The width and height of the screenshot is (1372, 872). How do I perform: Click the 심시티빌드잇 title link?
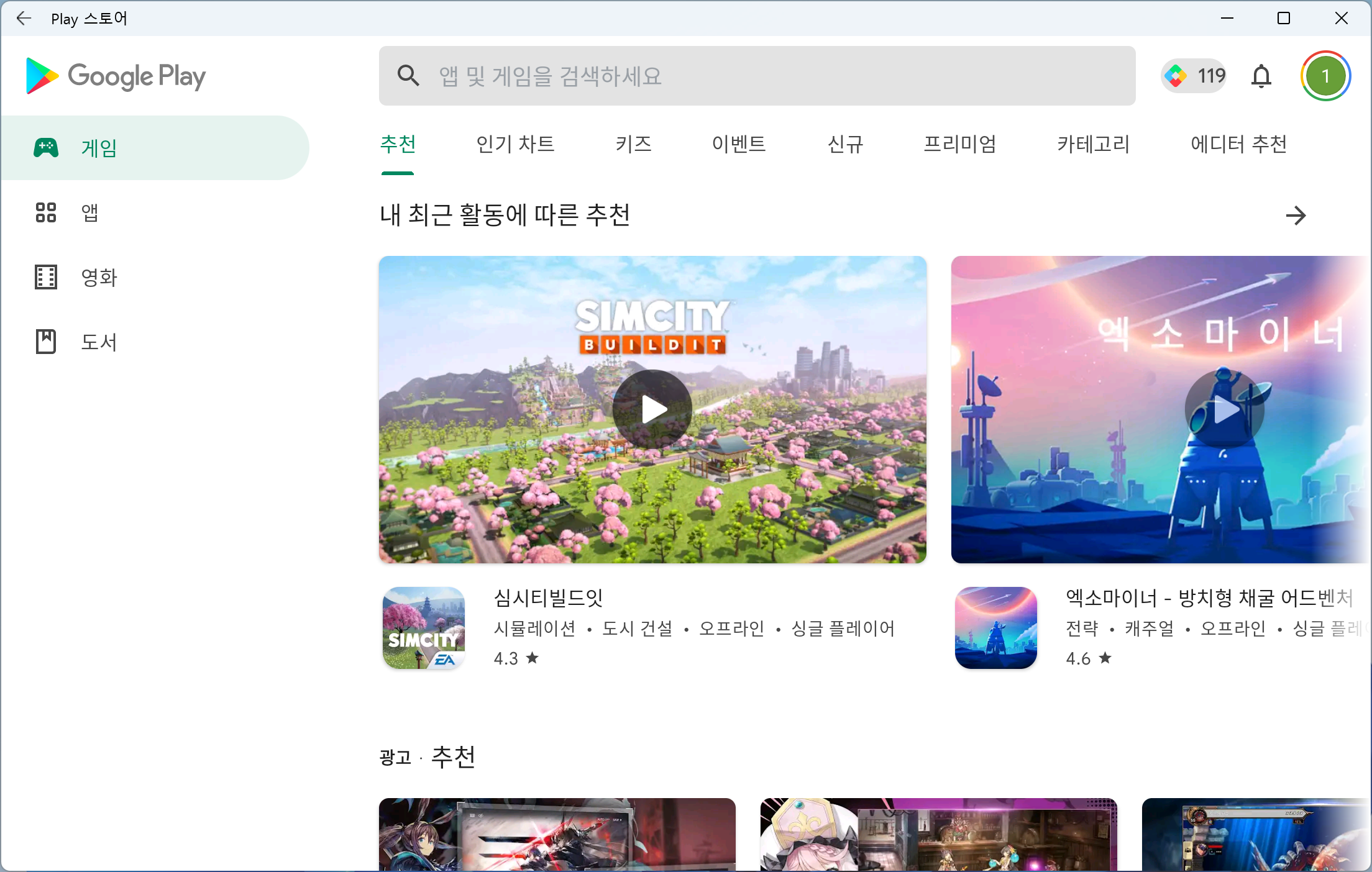[x=548, y=597]
